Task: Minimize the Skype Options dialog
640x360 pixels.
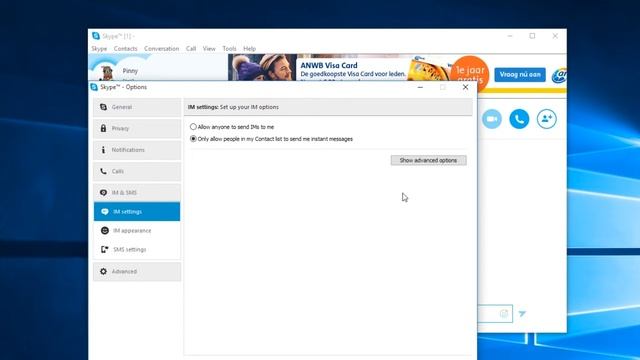Action: pos(420,87)
